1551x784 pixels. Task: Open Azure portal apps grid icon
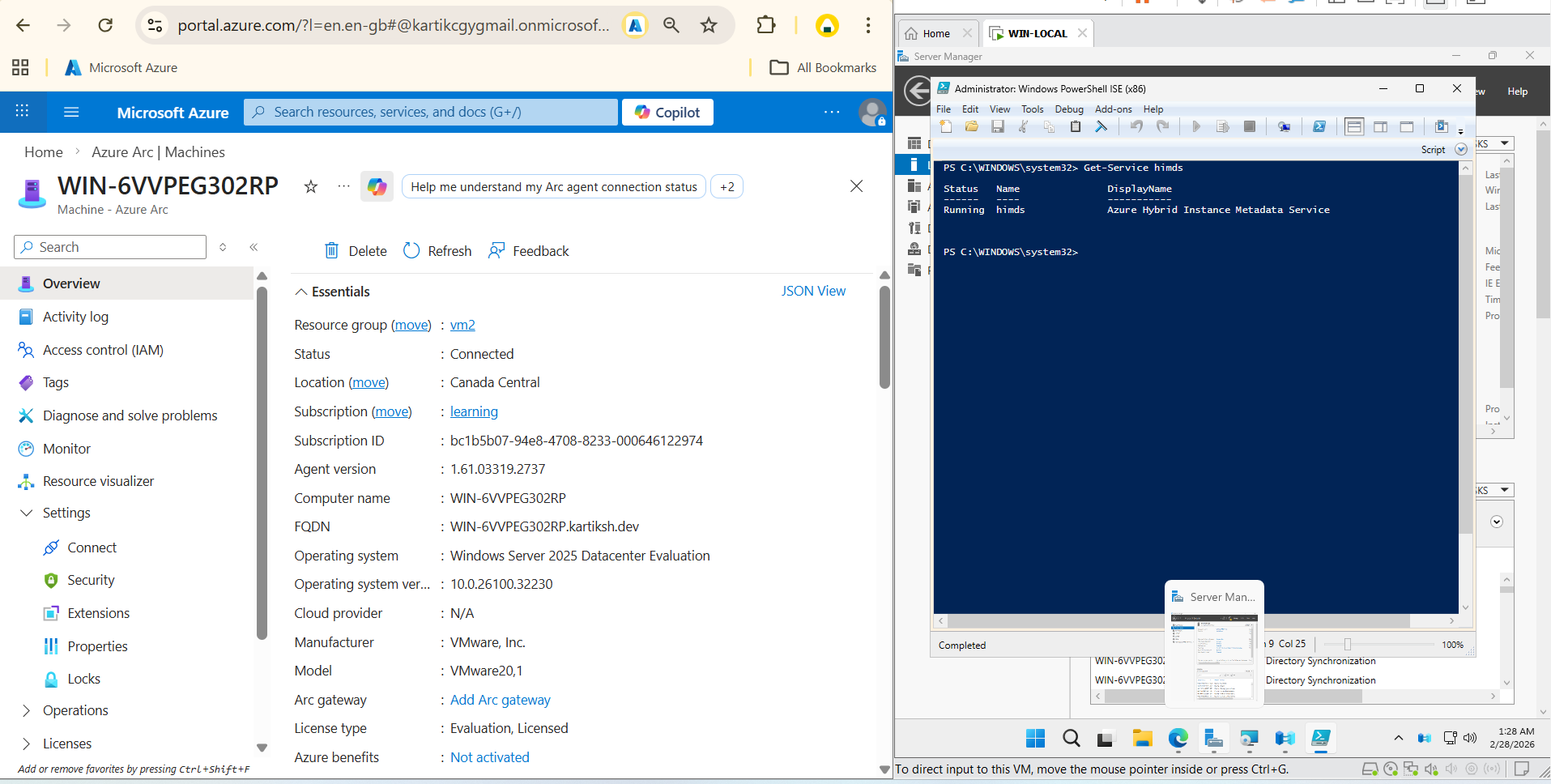(22, 112)
